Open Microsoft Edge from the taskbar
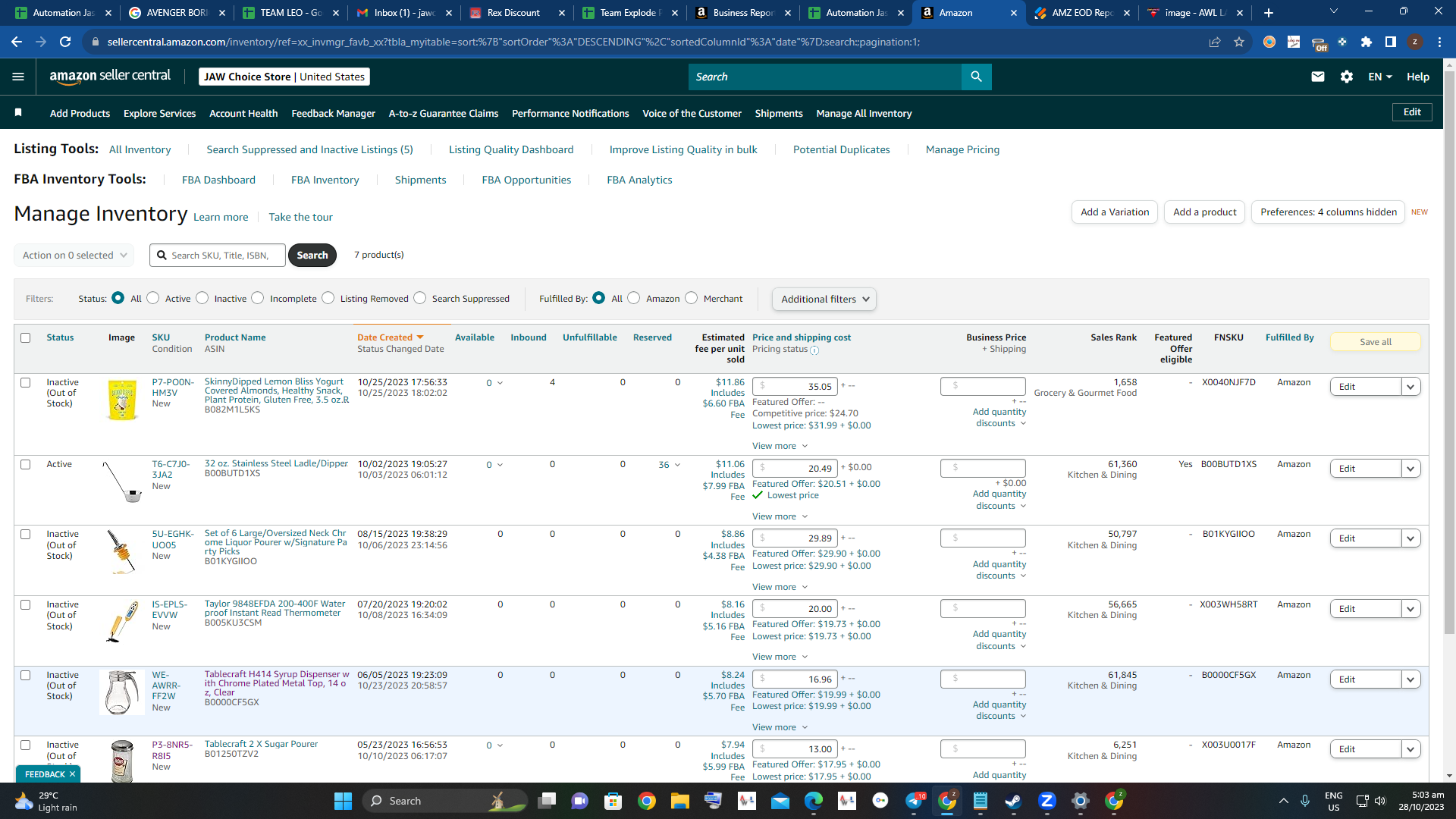Viewport: 1456px width, 819px height. 814,801
